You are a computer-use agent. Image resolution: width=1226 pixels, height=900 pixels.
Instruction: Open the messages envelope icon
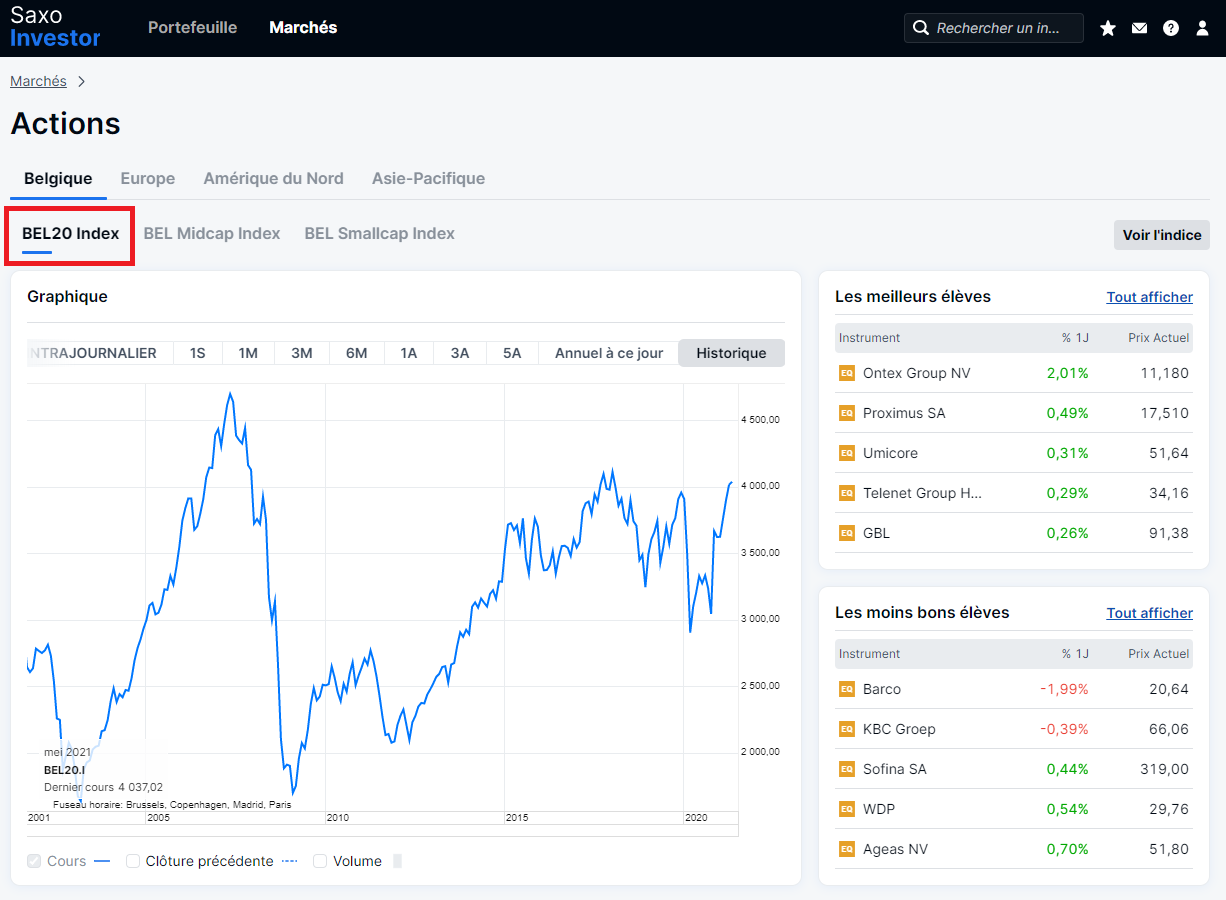(1139, 28)
